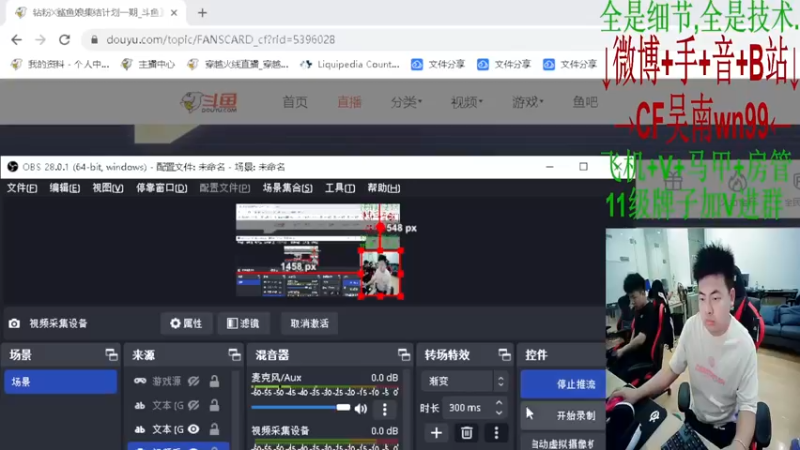
Task: Open 麦克风/Aux options three-dot menu
Action: pyautogui.click(x=385, y=409)
